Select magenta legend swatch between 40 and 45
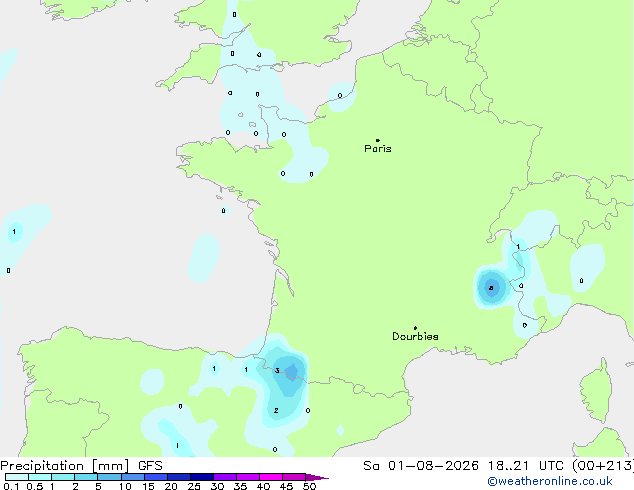Viewport: 634px width, 490px height. [271, 477]
